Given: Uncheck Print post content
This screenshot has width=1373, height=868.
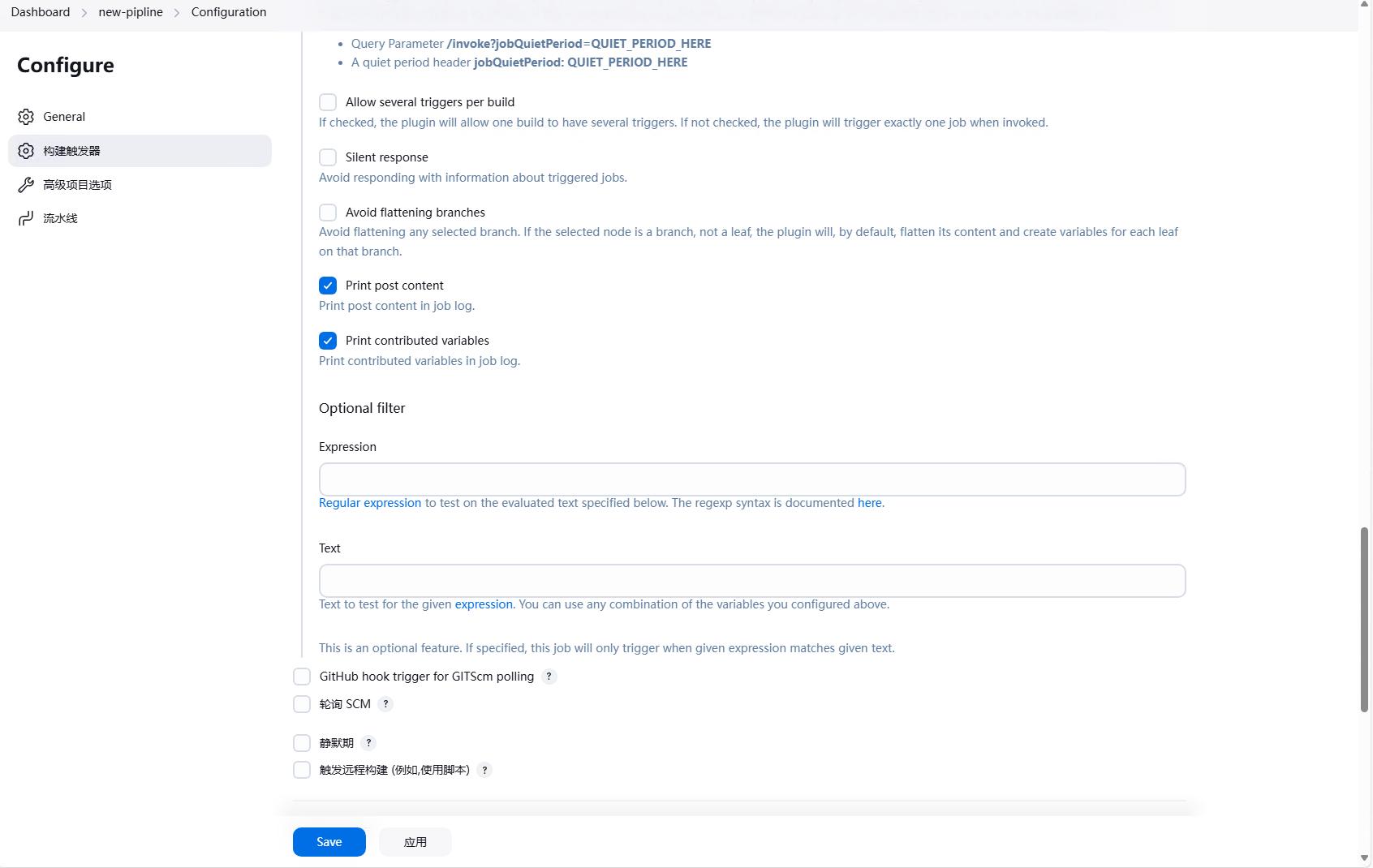Looking at the screenshot, I should click(x=328, y=286).
